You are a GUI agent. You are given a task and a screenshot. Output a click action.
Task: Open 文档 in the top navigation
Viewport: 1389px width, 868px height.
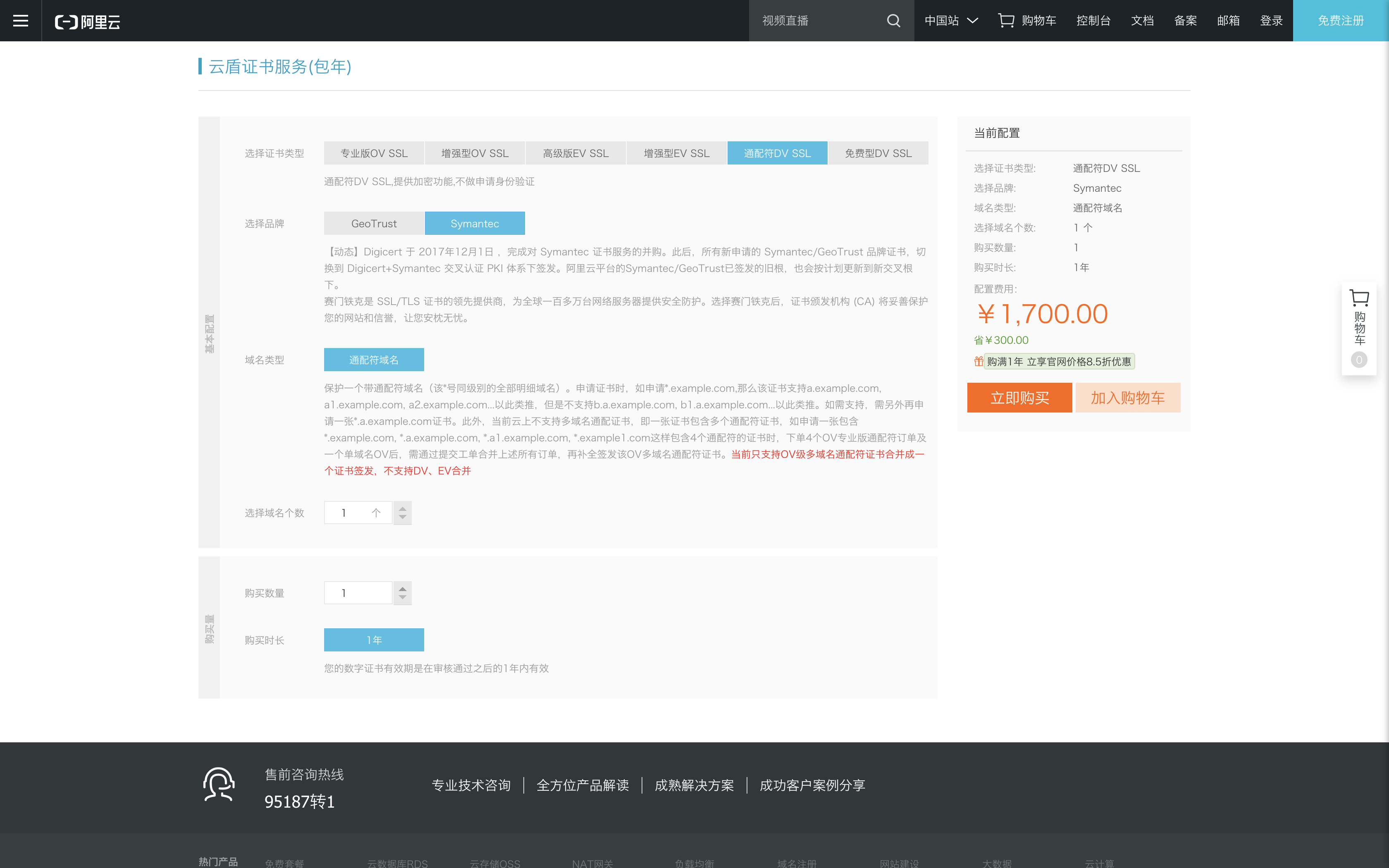click(x=1142, y=21)
